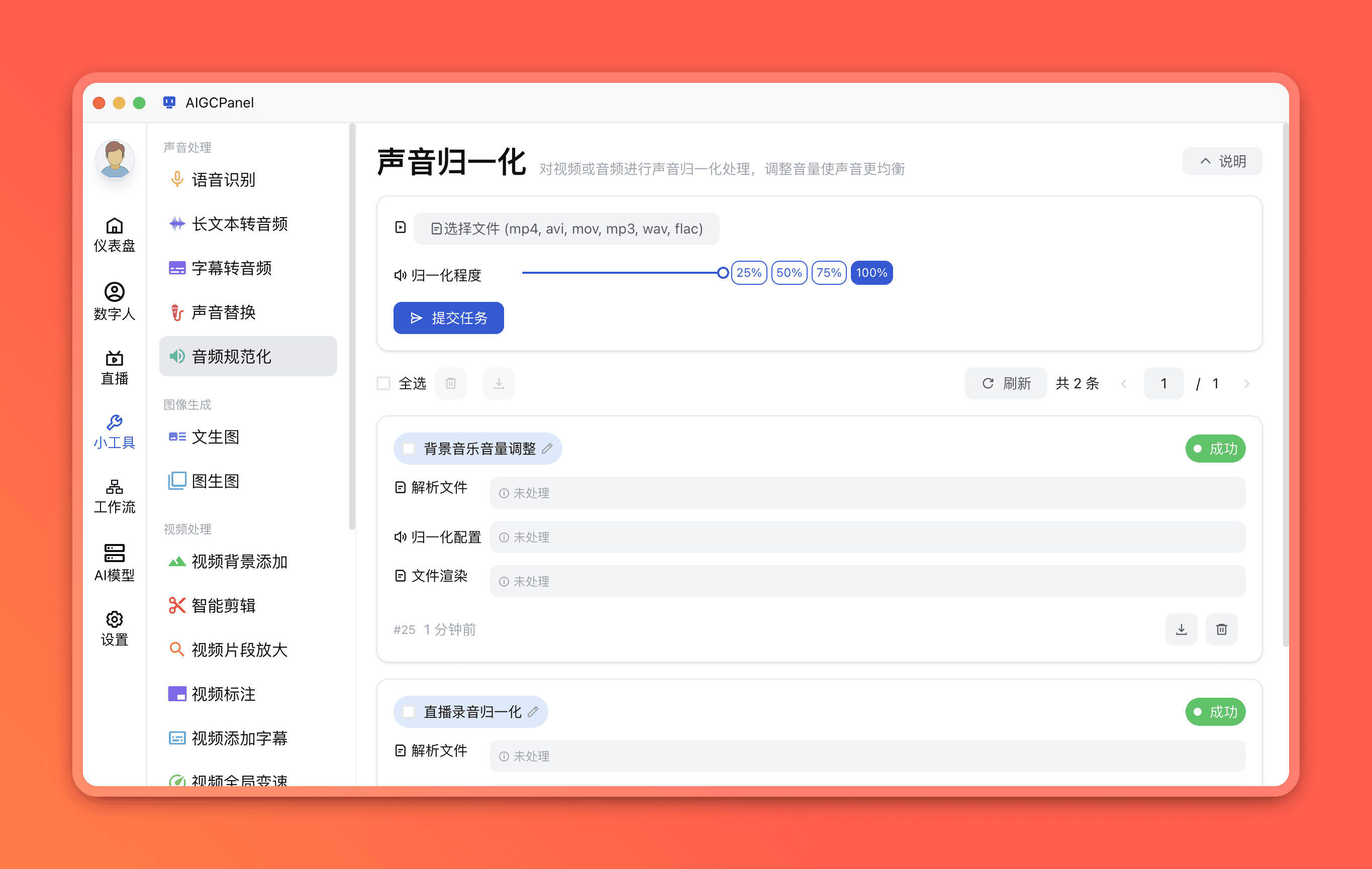Open 字幕转音频 subtitle to audio tool
Screen dimensions: 1372x869
coord(248,268)
